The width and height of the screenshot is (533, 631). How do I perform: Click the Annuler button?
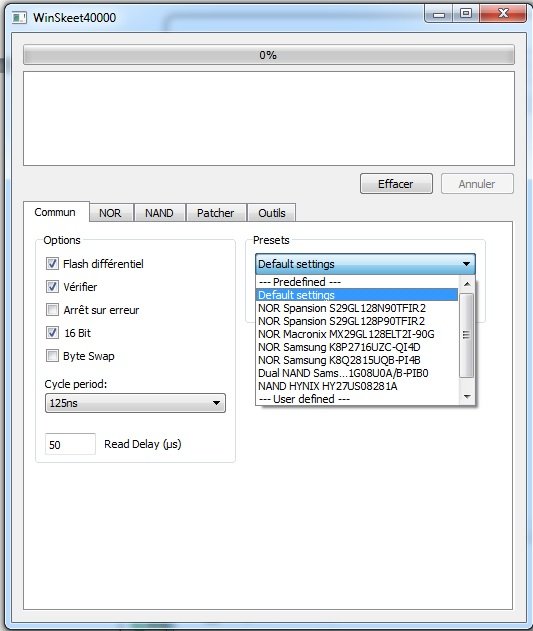coord(477,184)
